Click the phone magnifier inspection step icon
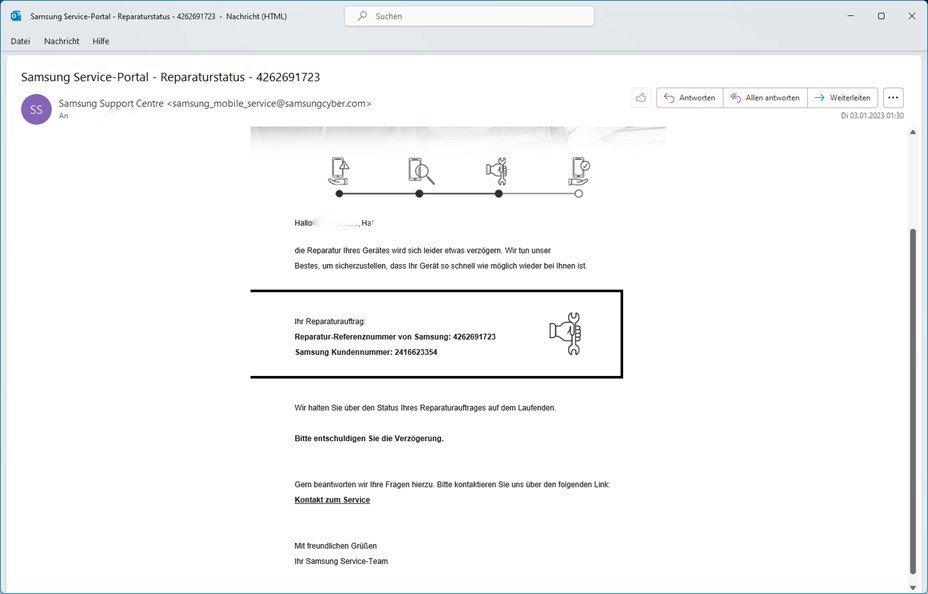 click(421, 171)
